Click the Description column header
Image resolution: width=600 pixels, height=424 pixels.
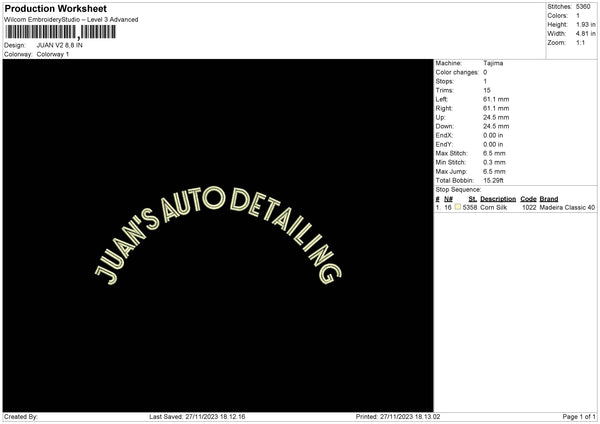(498, 199)
